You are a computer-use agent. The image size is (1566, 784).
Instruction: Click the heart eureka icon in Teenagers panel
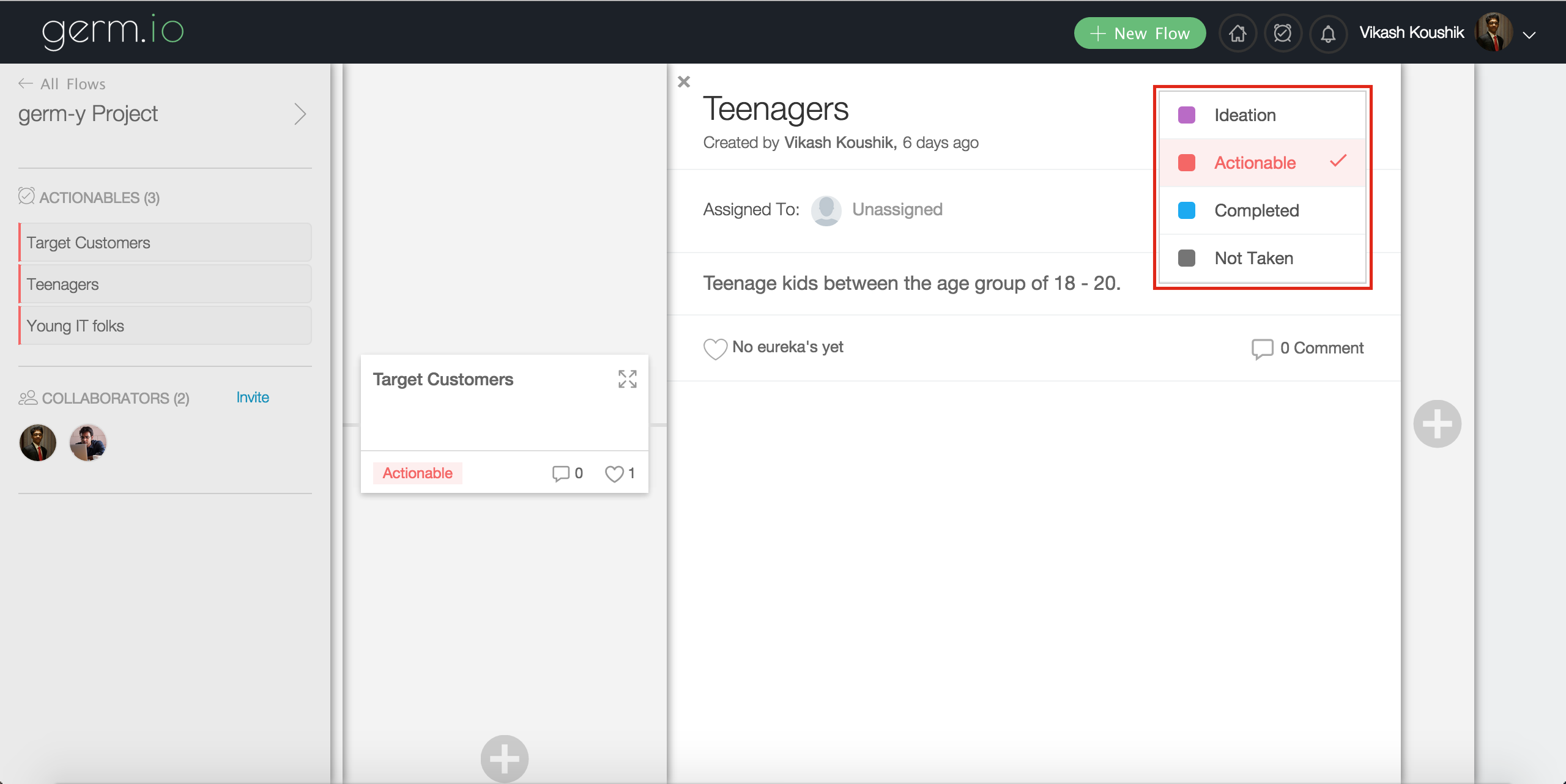(x=714, y=349)
